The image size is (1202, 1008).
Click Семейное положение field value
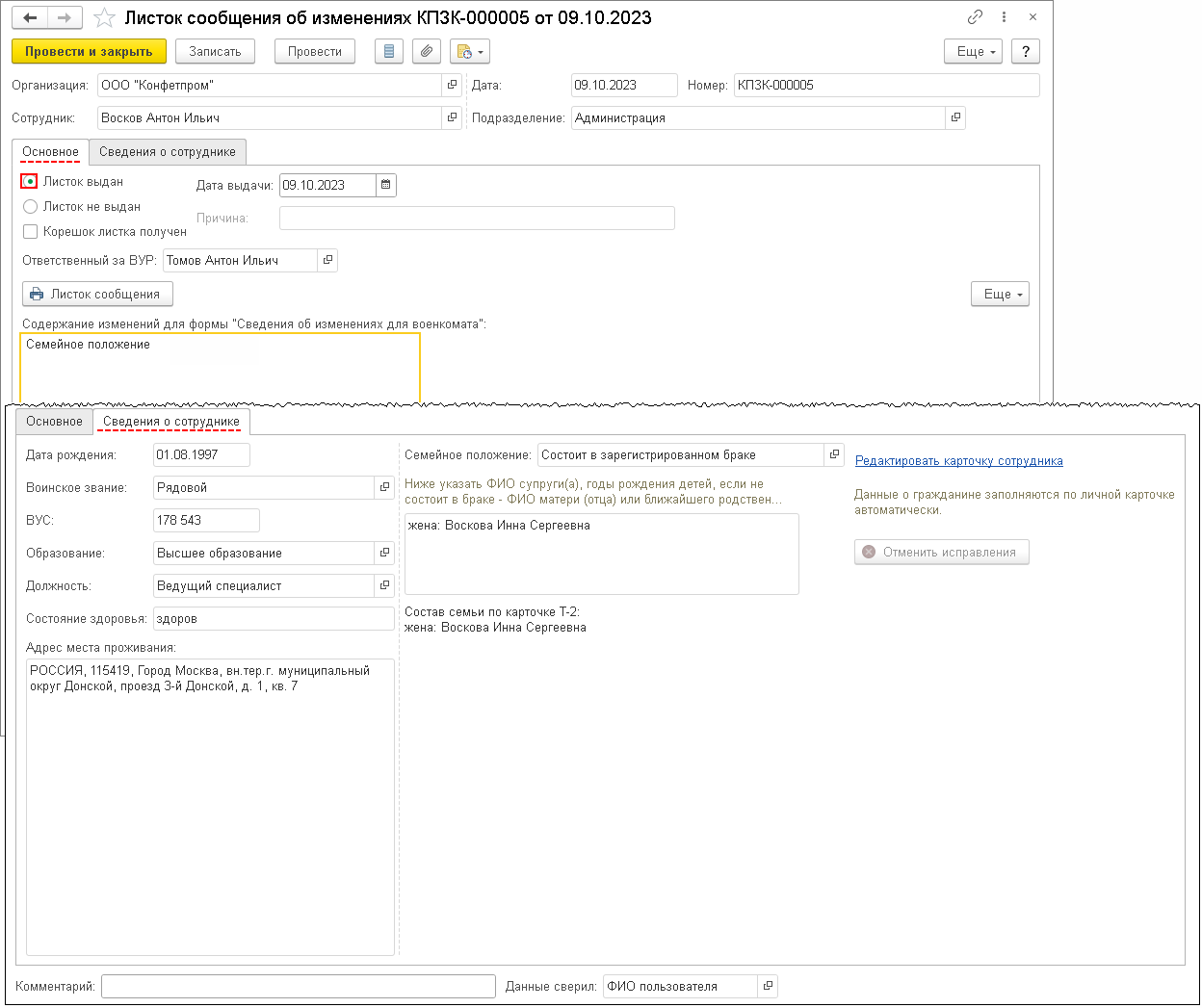[681, 454]
